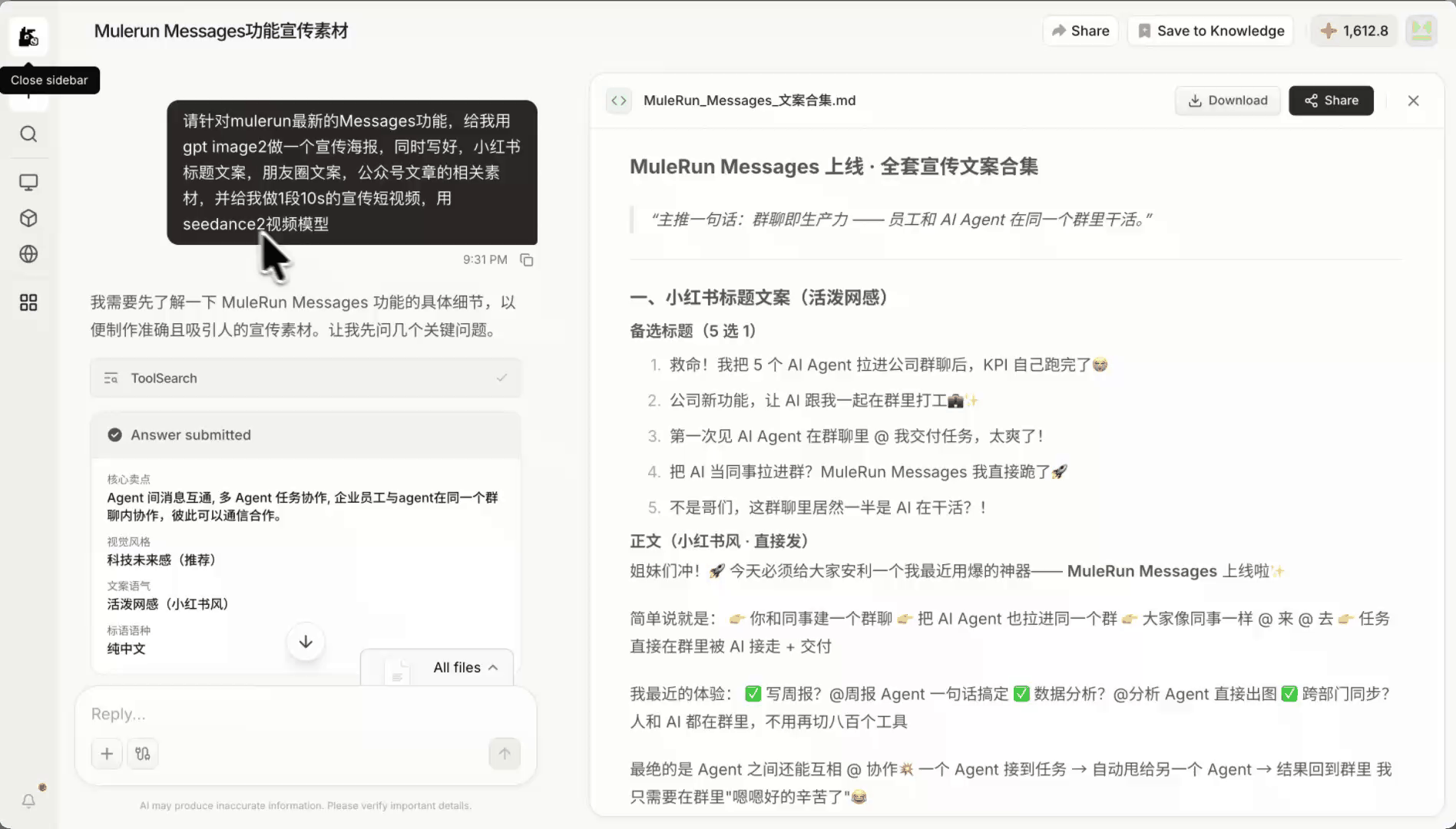Click Save to Knowledge button

(x=1210, y=31)
